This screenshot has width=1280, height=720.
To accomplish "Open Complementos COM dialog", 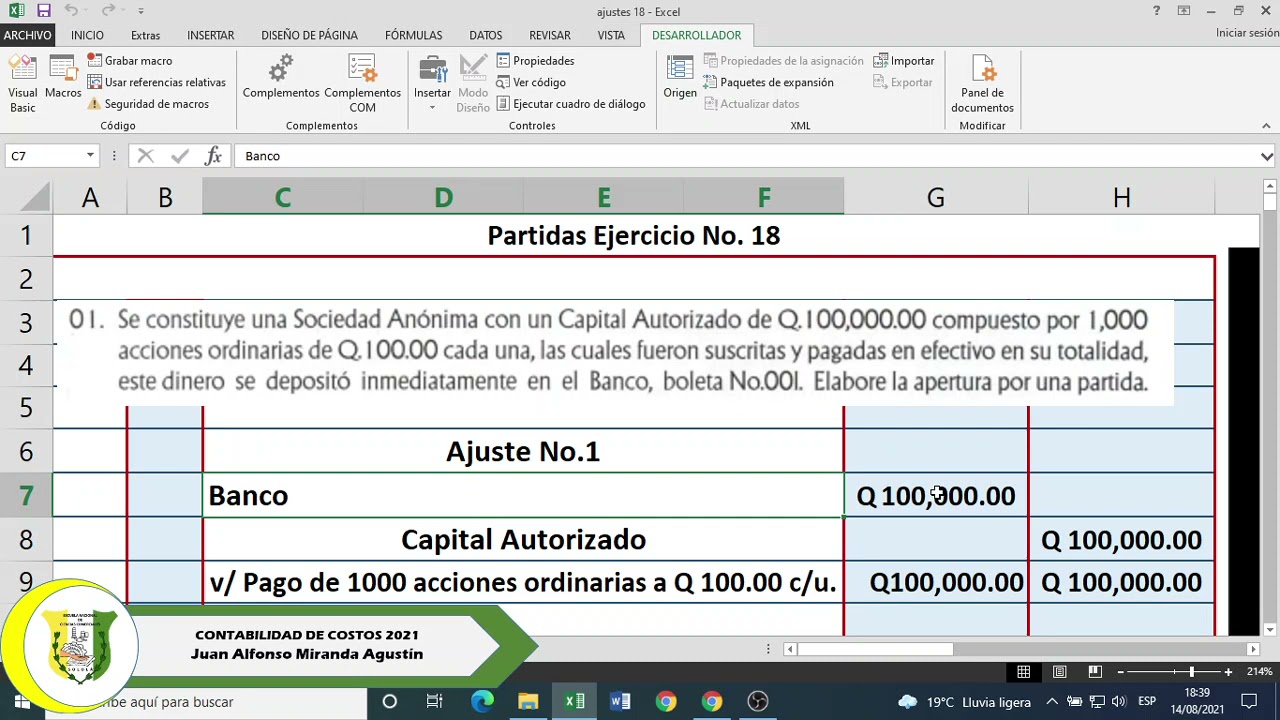I will click(x=362, y=84).
